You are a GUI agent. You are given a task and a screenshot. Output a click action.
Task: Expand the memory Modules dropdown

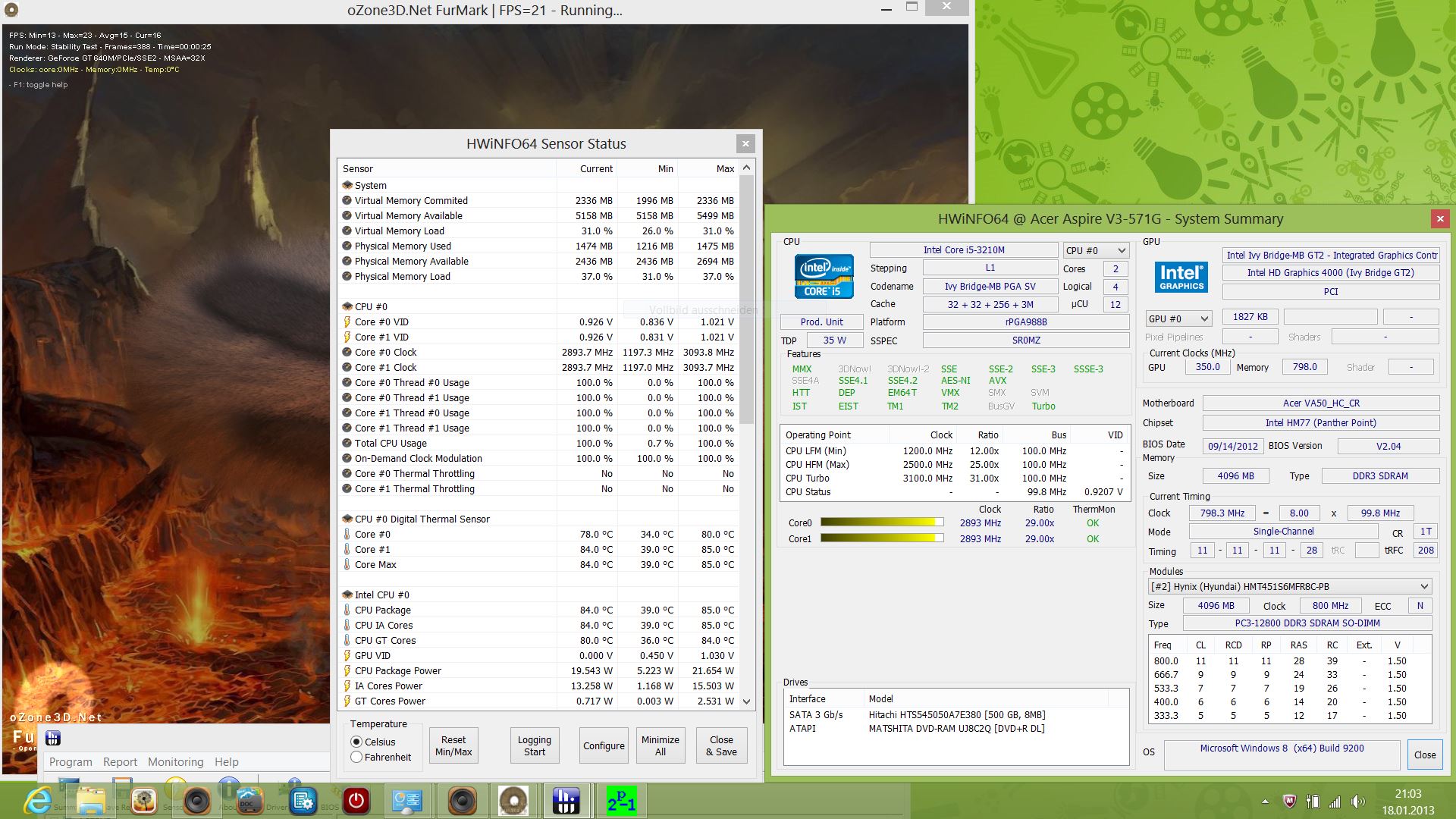(1289, 586)
